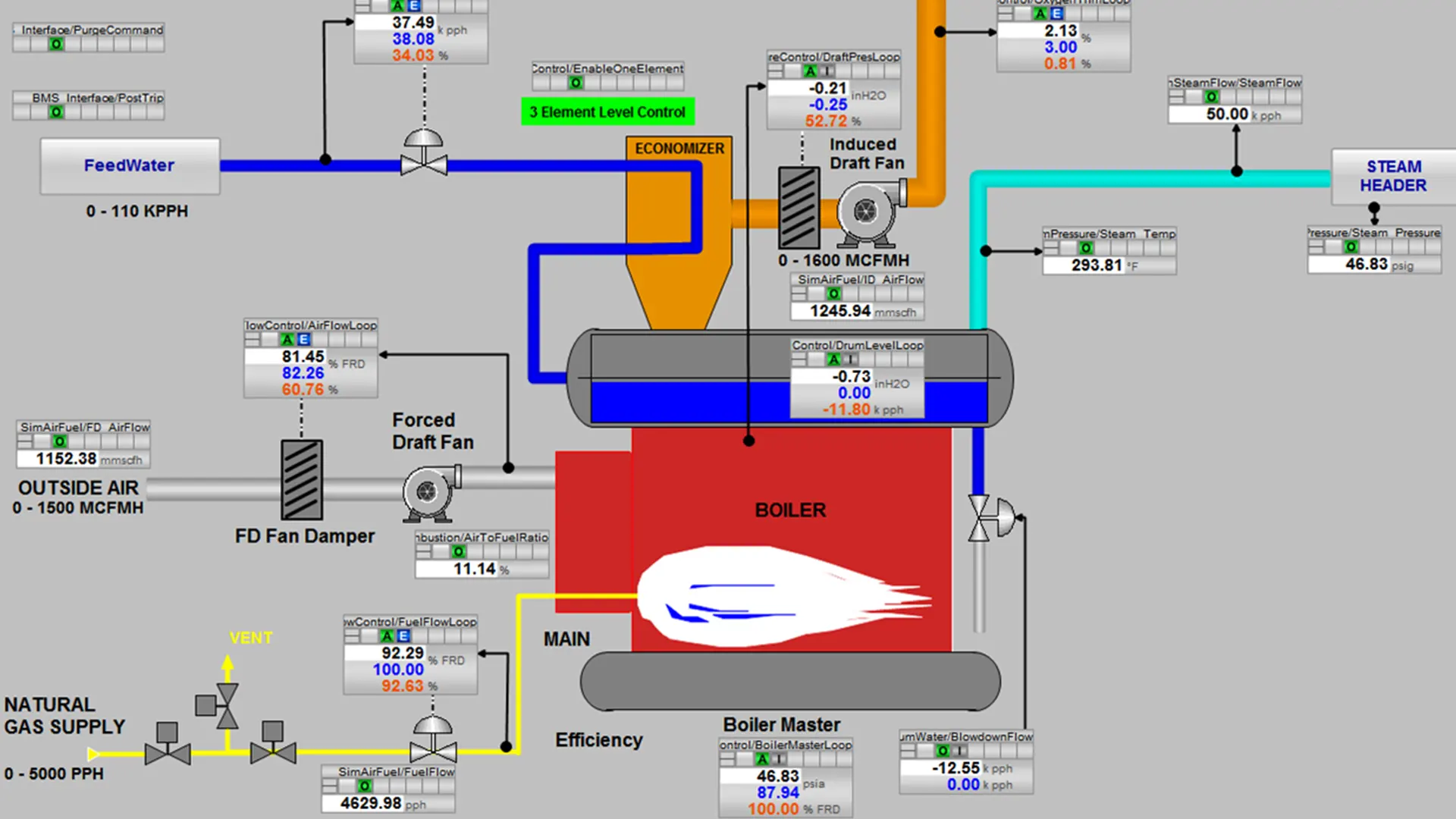
Task: Click Steam_Temp value 293.81
Action: (1096, 265)
